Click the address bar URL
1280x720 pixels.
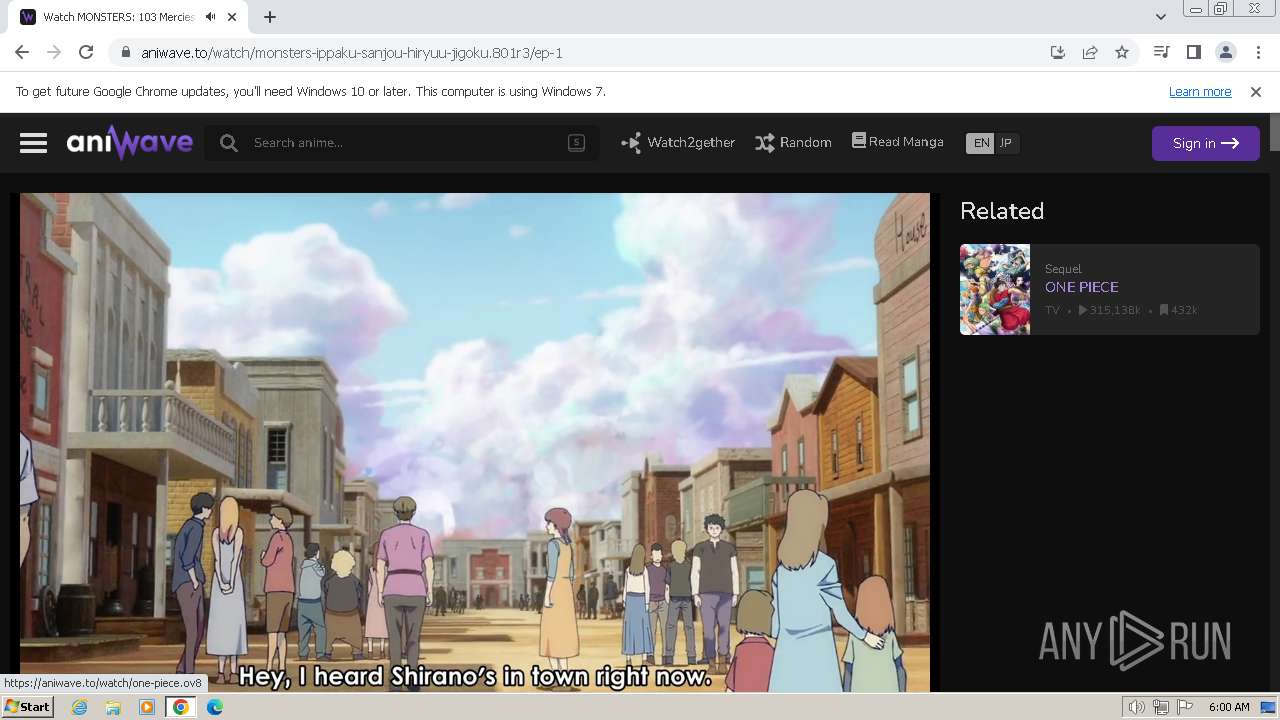click(x=352, y=53)
